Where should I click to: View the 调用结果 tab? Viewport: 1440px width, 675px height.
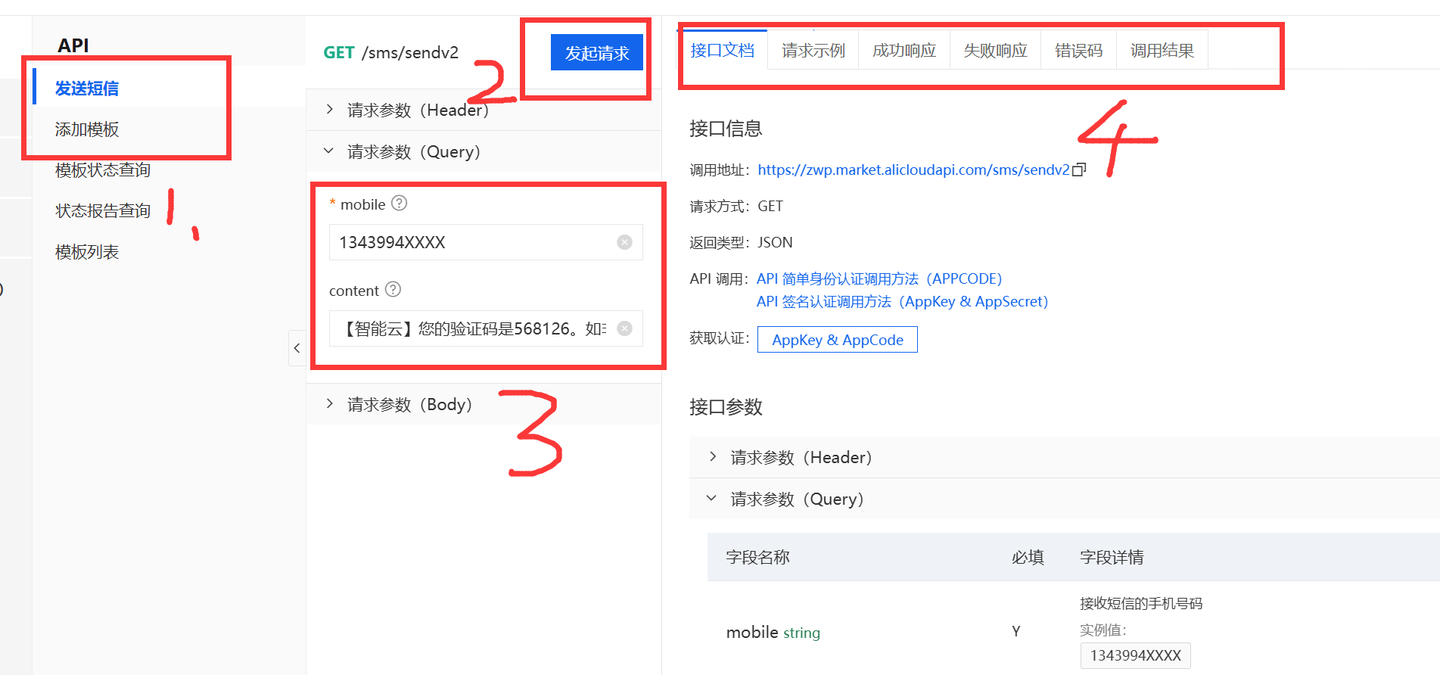1162,48
